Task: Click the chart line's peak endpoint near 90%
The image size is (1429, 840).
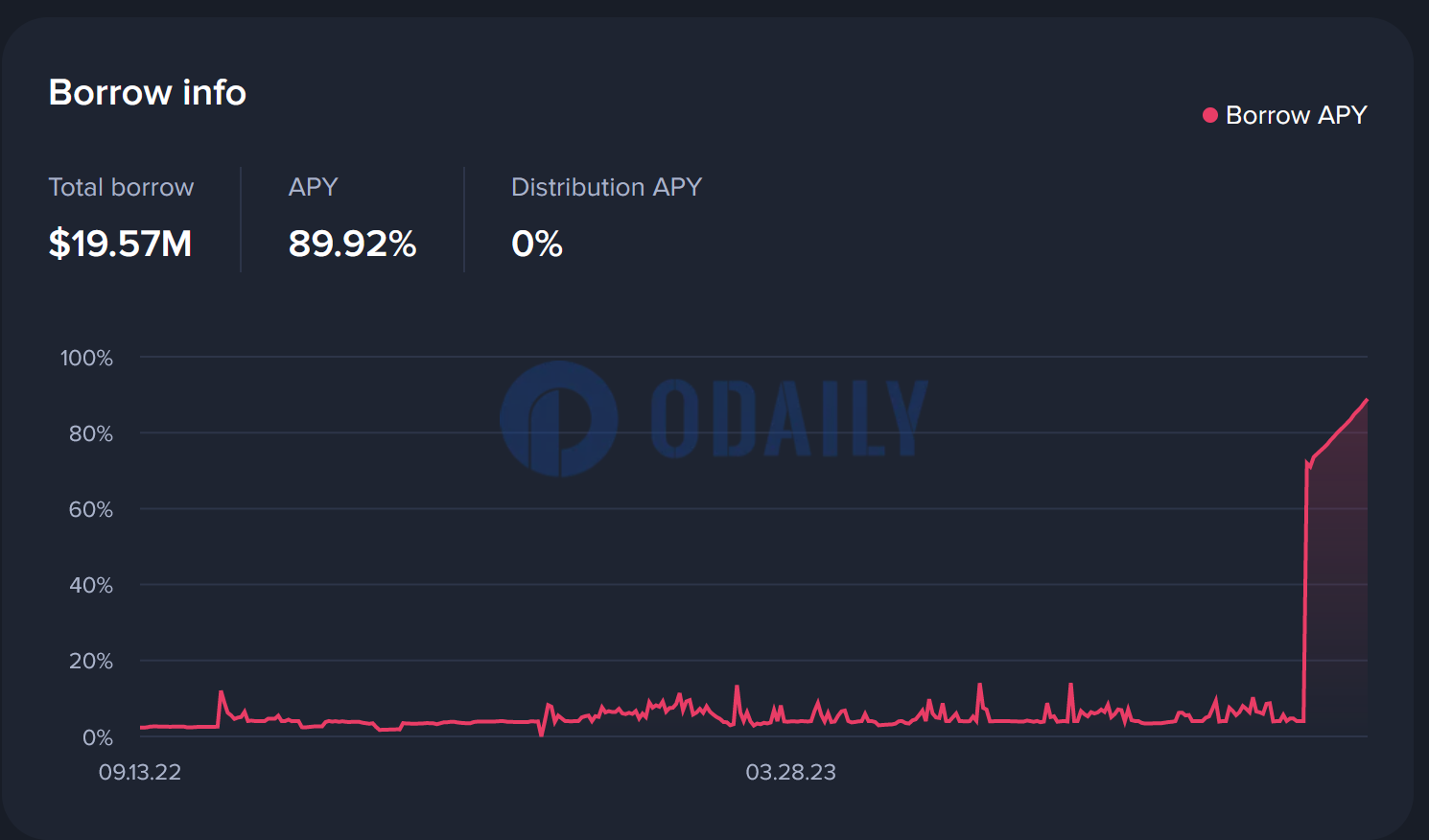Action: (1367, 400)
